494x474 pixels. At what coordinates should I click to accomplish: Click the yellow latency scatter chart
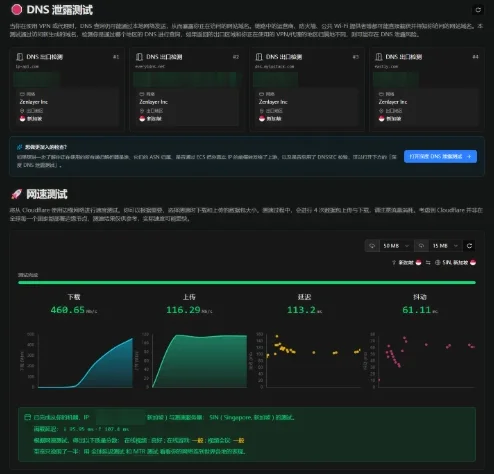(314, 360)
